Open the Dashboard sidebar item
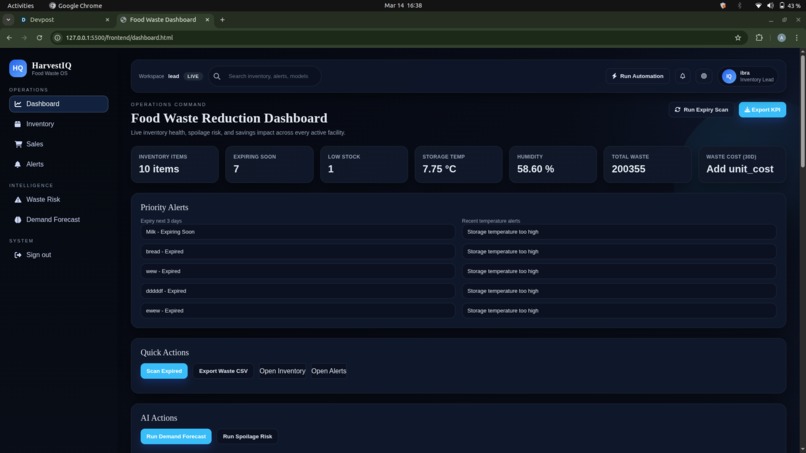This screenshot has width=806, height=453. click(59, 104)
